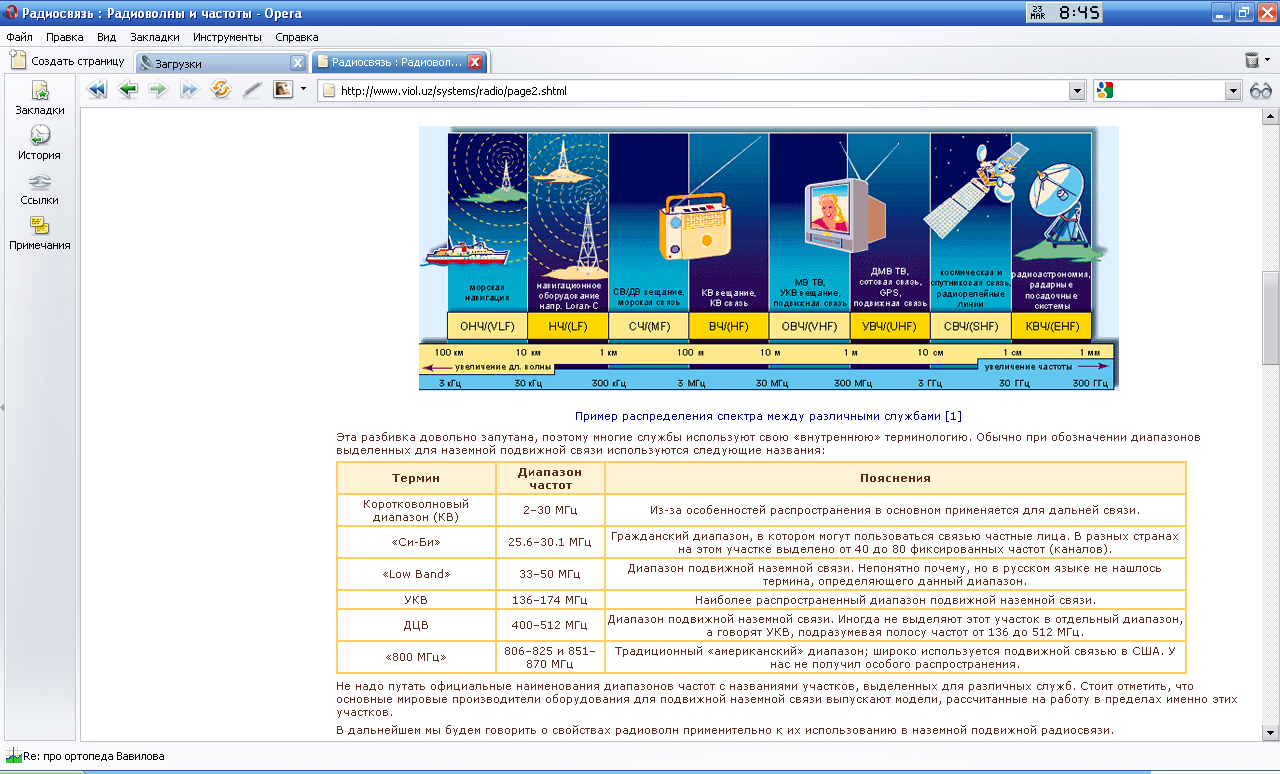Click the scrollbar down arrow
Screen dimensions: 1280x774
1271,733
